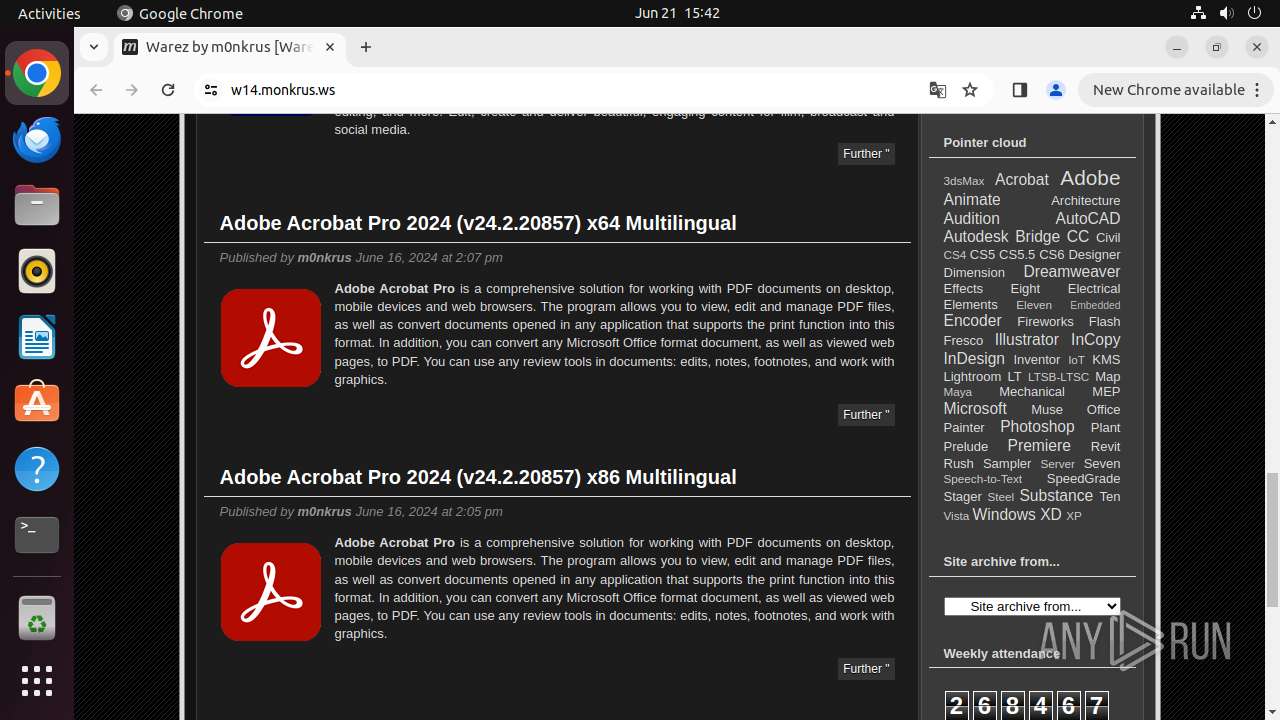Show the applications grid

37,681
